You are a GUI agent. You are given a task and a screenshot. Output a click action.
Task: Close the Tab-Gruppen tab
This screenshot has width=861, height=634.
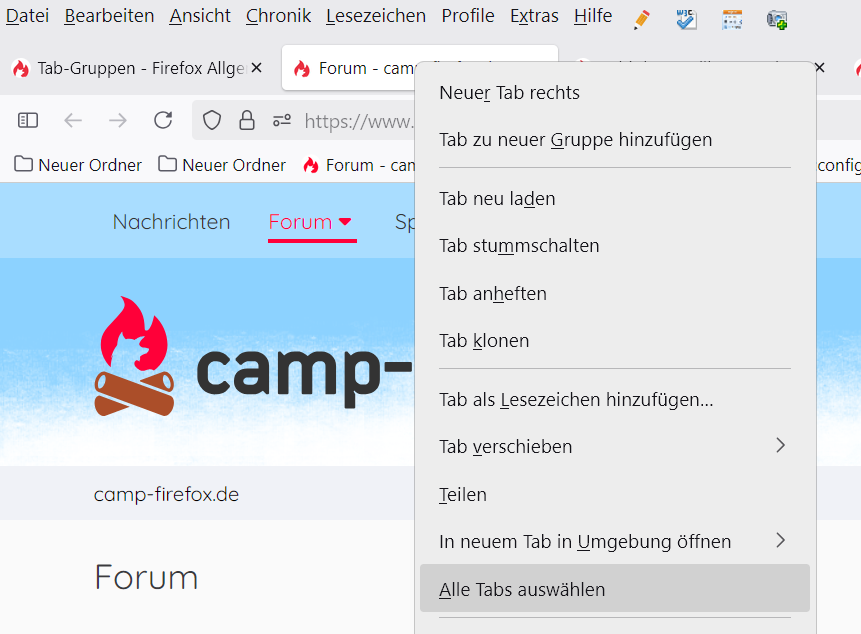pos(256,68)
